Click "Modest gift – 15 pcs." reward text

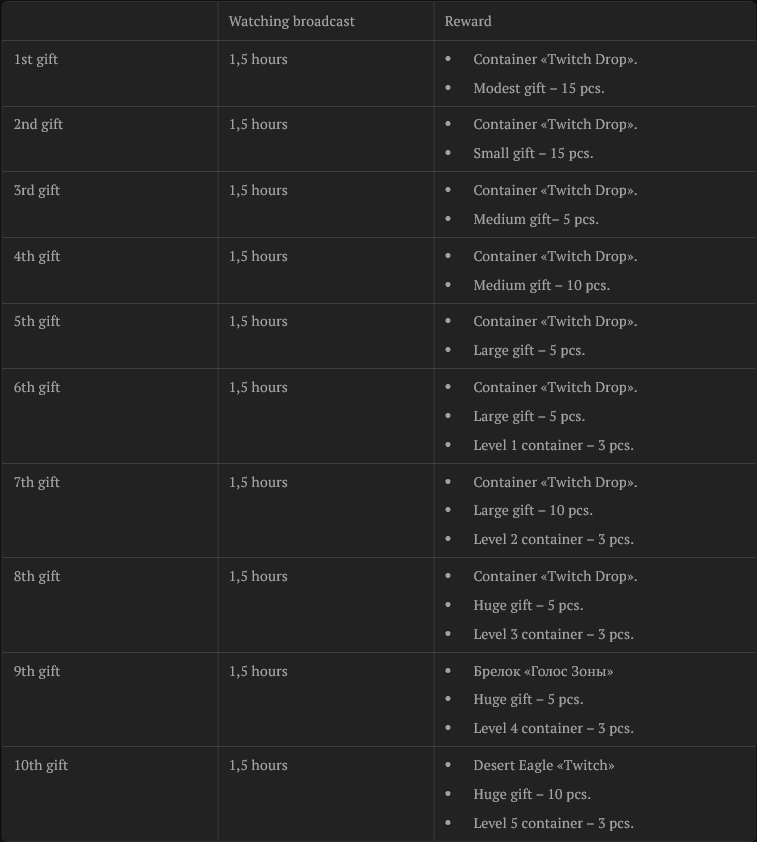(x=538, y=88)
